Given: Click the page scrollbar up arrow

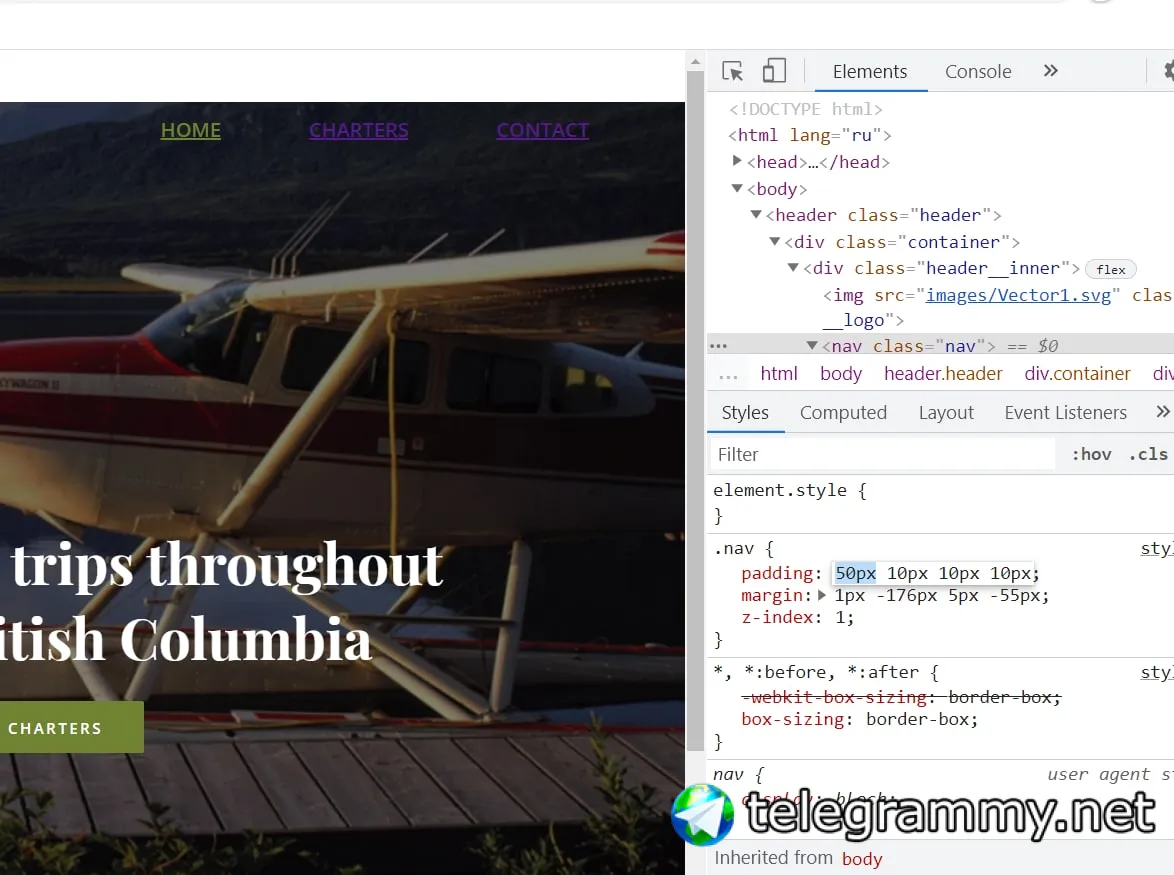Looking at the screenshot, I should click(695, 62).
